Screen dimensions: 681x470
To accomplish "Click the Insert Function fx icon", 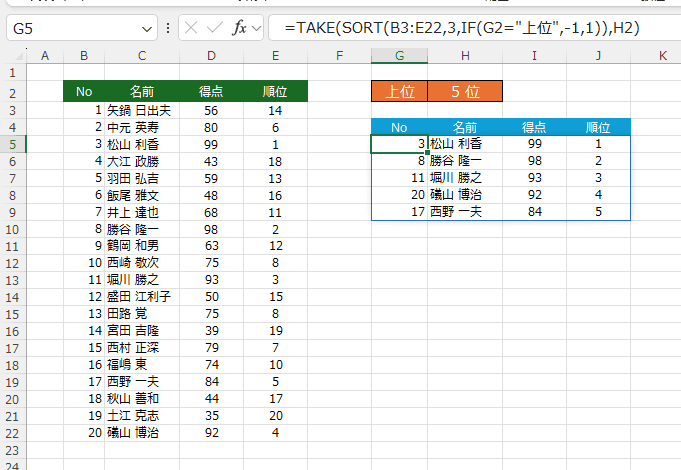I will click(238, 29).
